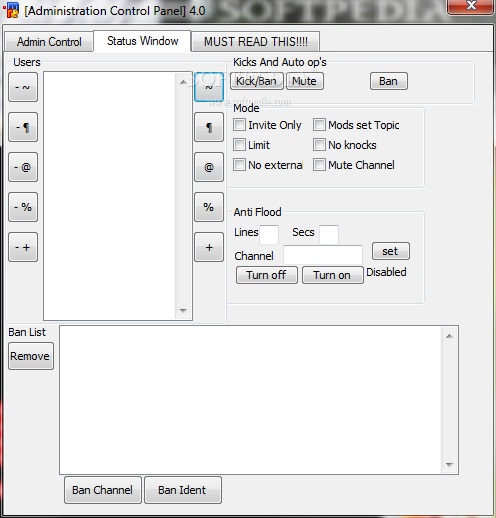Click the Anti Flood Channel field
This screenshot has width=496, height=518.
[x=323, y=255]
